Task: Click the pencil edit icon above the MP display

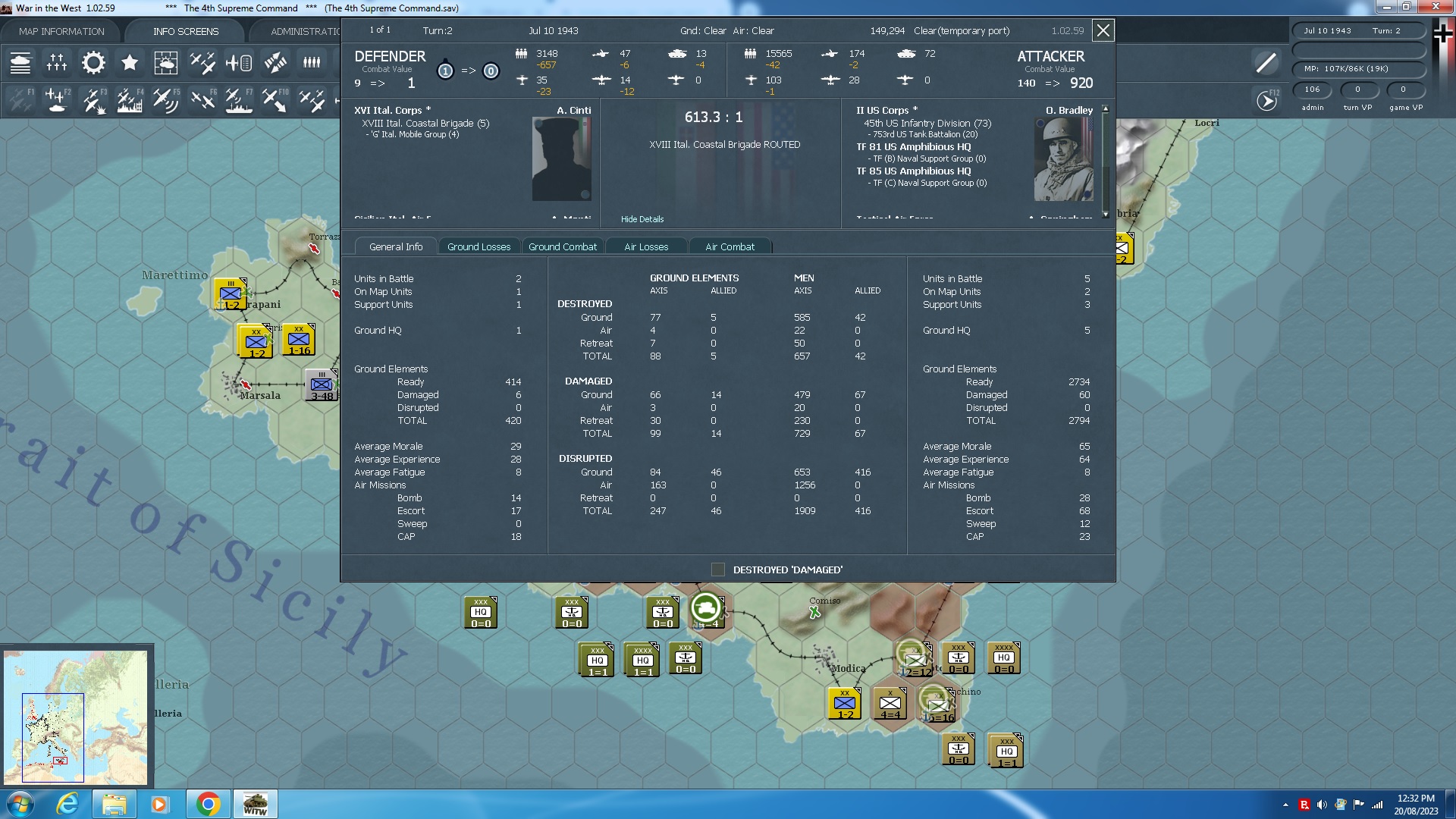Action: [1265, 63]
